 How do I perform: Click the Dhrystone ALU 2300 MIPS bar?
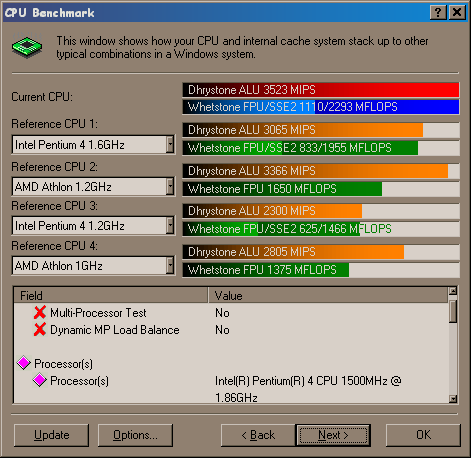321,211
